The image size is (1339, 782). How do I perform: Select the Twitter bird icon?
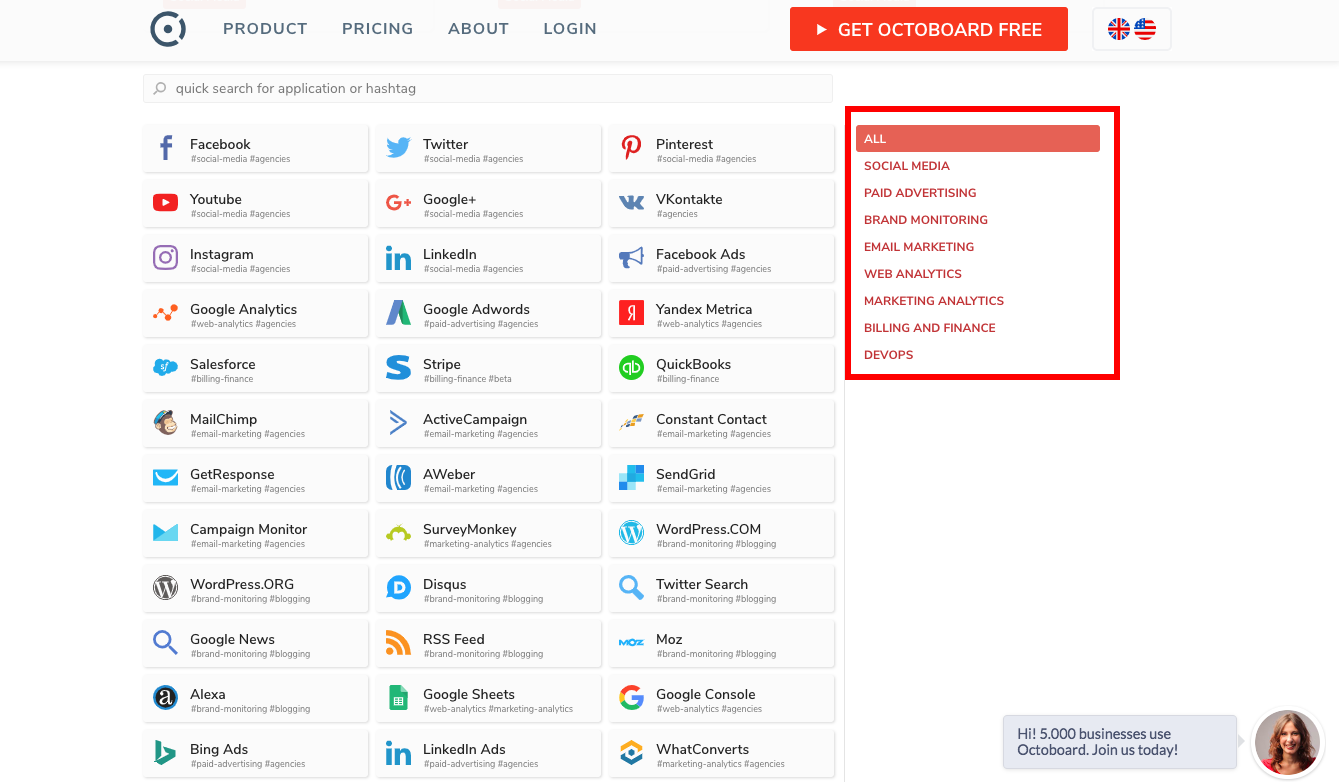pos(398,149)
